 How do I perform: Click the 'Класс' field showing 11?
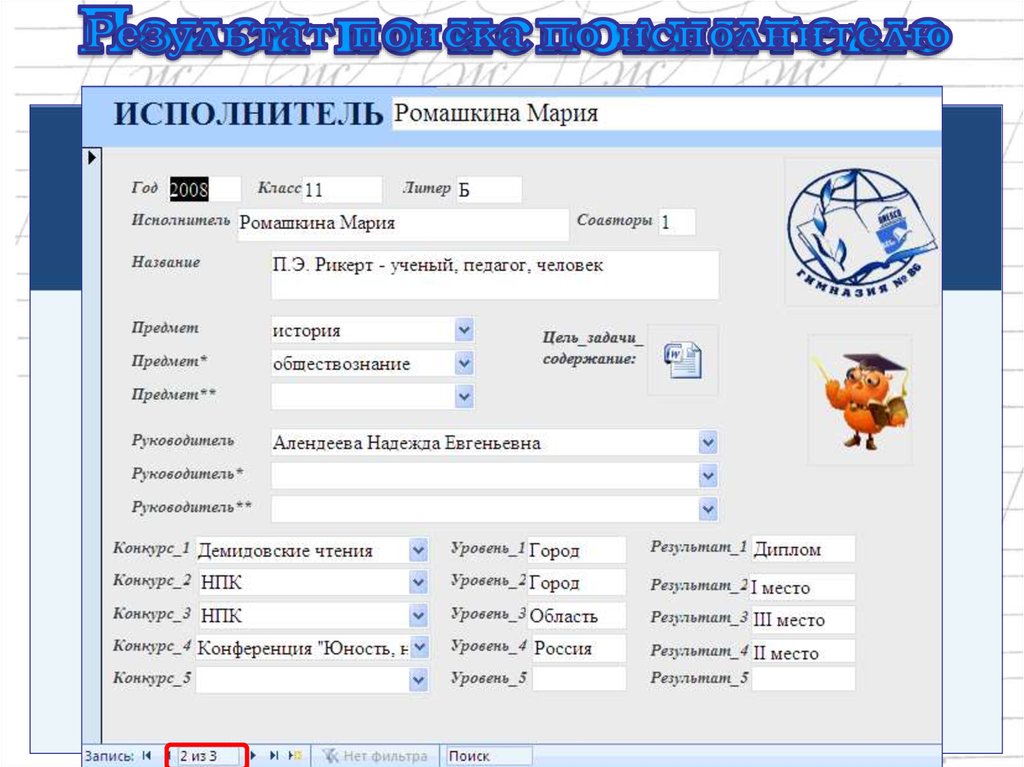click(342, 189)
